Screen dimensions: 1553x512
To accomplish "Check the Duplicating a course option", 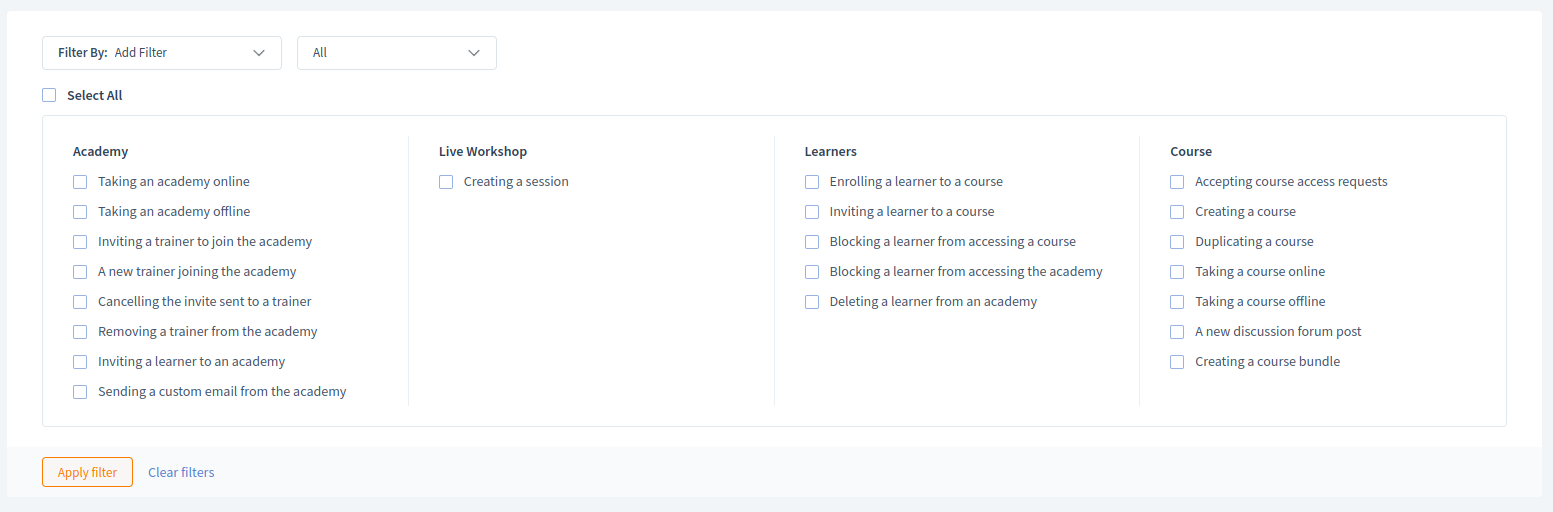I will click(x=1177, y=242).
